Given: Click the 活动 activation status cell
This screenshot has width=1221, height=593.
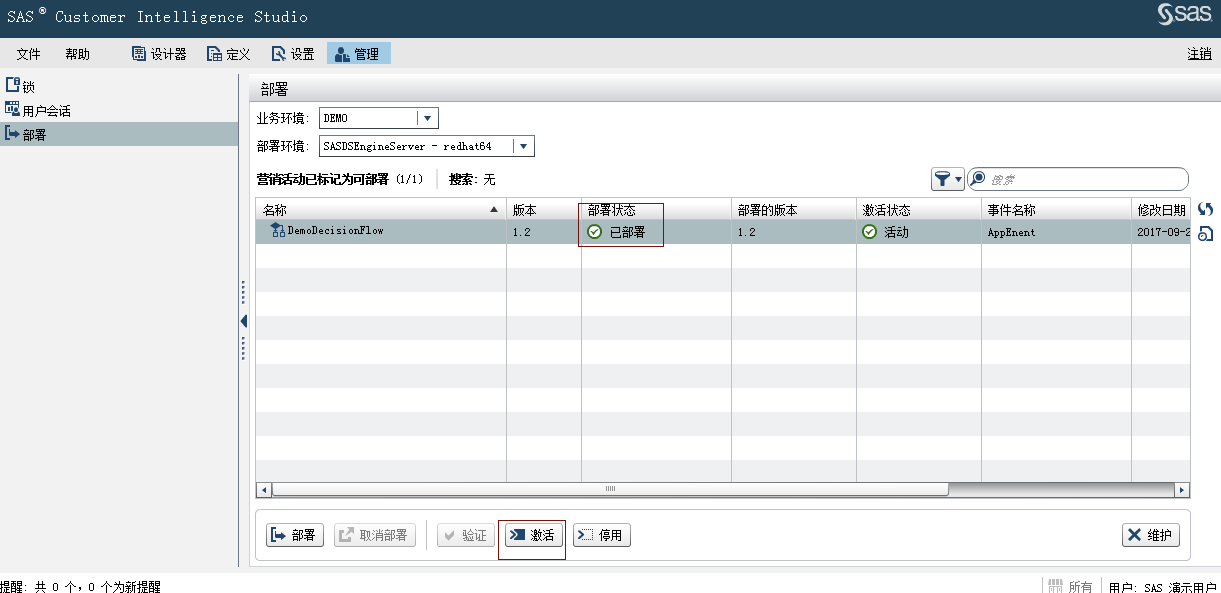Looking at the screenshot, I should pyautogui.click(x=919, y=232).
